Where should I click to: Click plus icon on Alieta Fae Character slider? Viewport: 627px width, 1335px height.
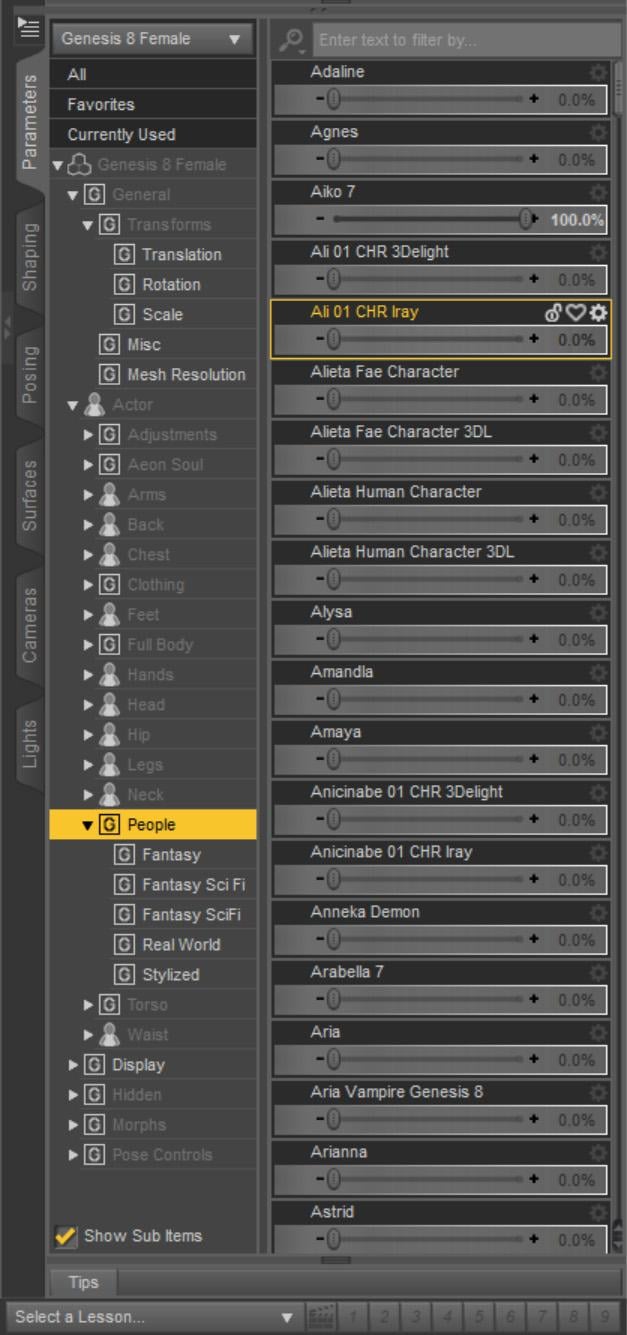coord(534,399)
